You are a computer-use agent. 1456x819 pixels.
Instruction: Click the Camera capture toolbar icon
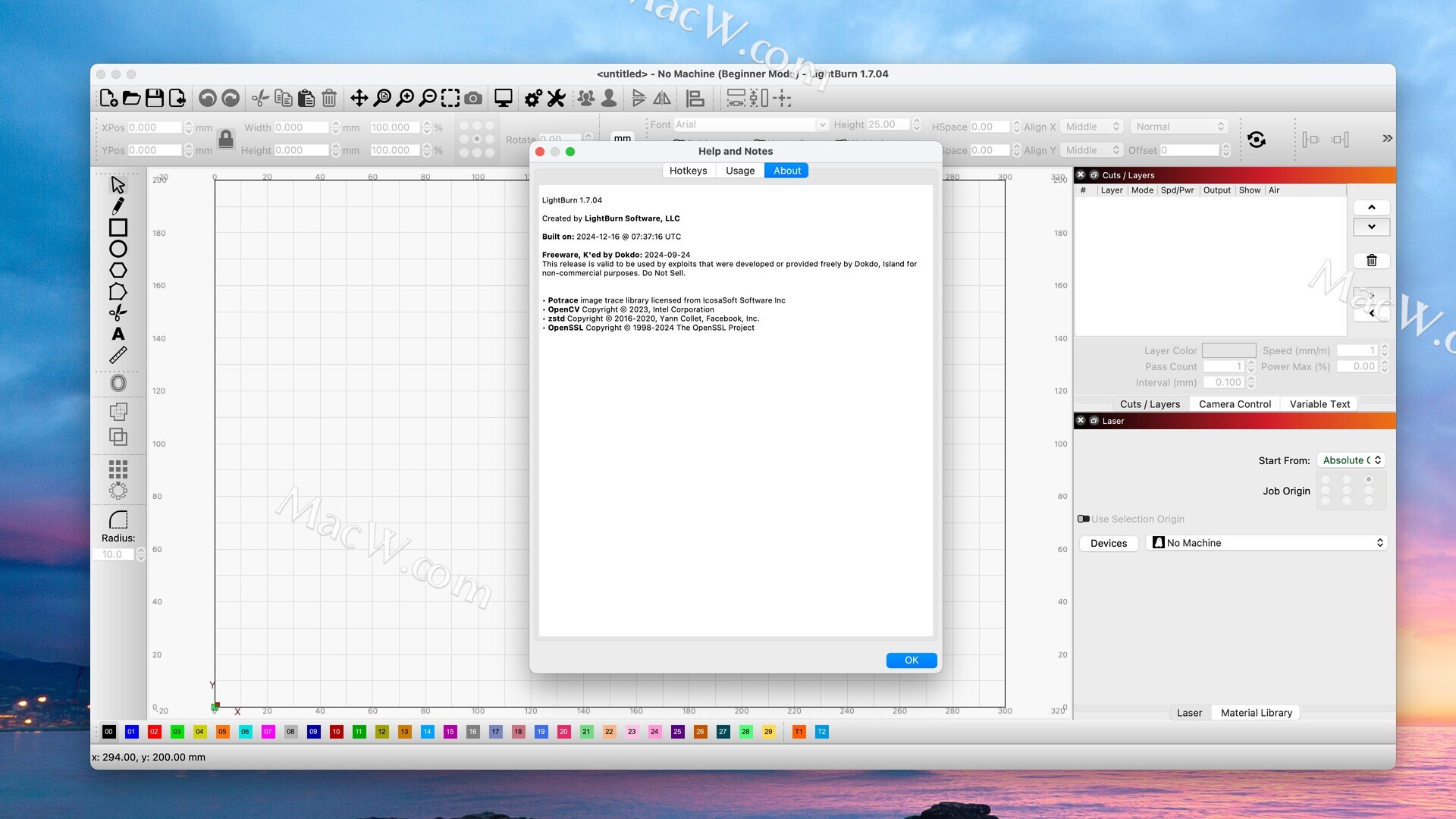[x=473, y=98]
